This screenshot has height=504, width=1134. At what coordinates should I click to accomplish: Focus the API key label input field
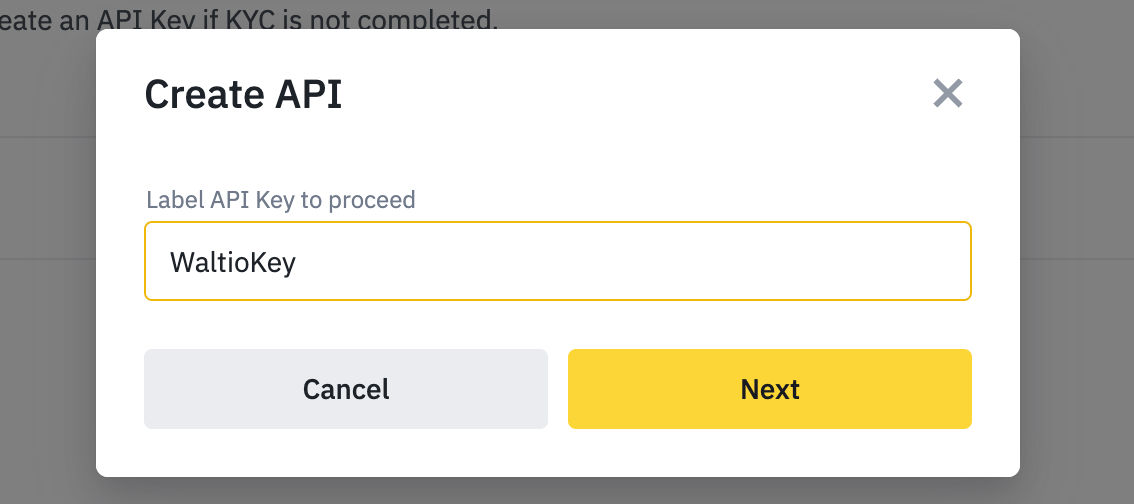[x=557, y=262]
